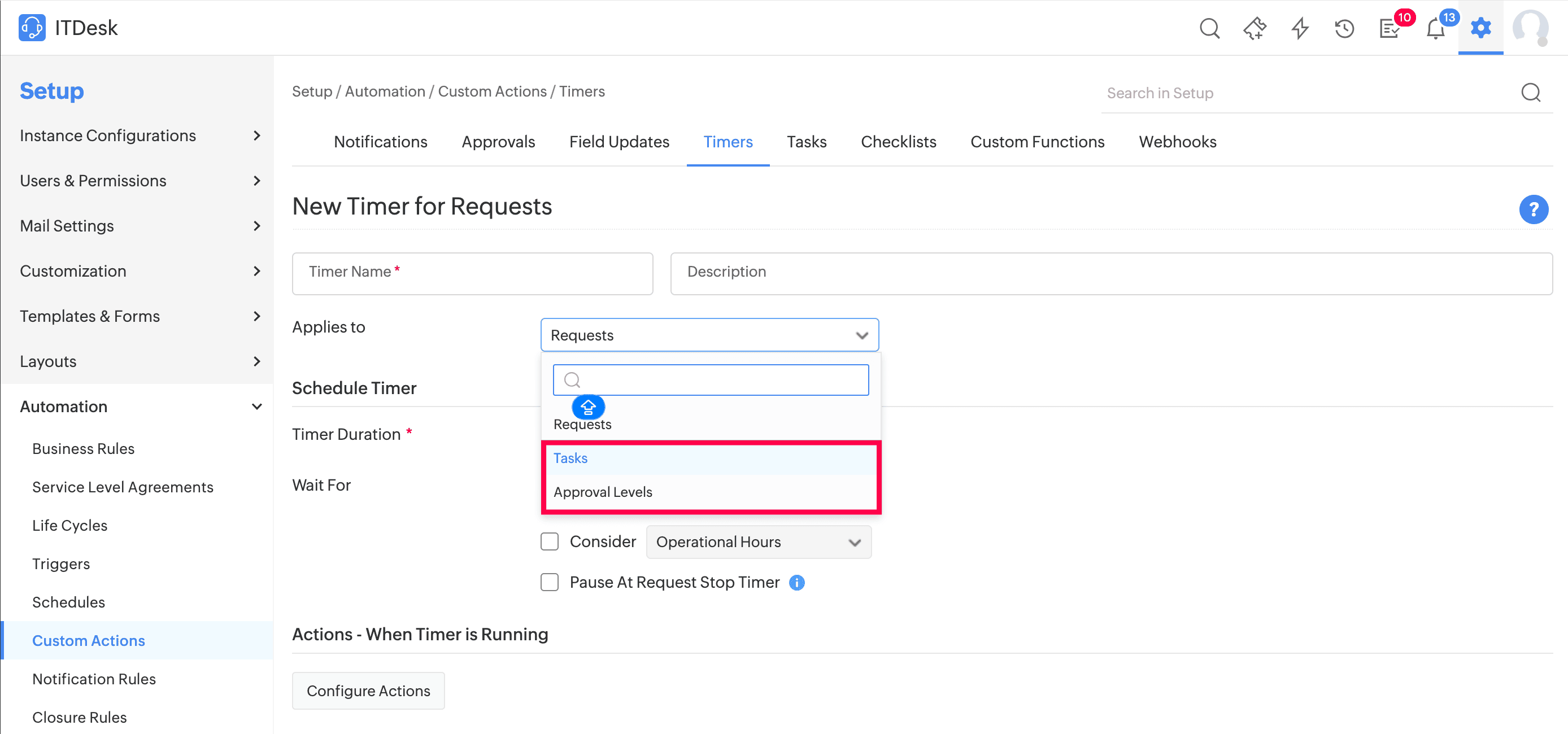Viewport: 1568px width, 734px height.
Task: Switch to the Webhooks tab
Action: [1177, 142]
